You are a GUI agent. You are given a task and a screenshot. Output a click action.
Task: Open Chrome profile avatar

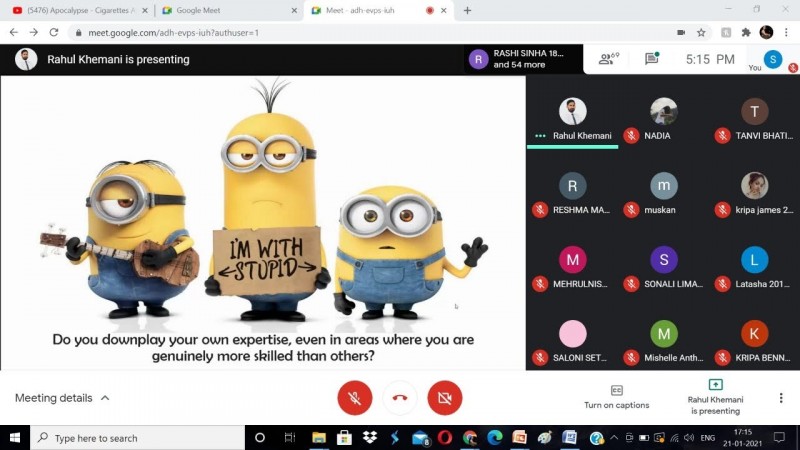click(x=766, y=32)
